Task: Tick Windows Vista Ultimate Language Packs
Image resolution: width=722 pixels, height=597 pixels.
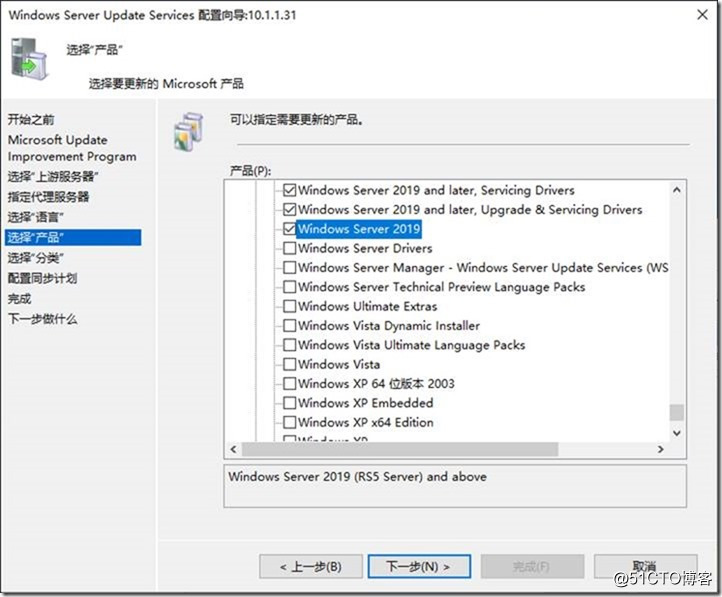Action: (289, 345)
